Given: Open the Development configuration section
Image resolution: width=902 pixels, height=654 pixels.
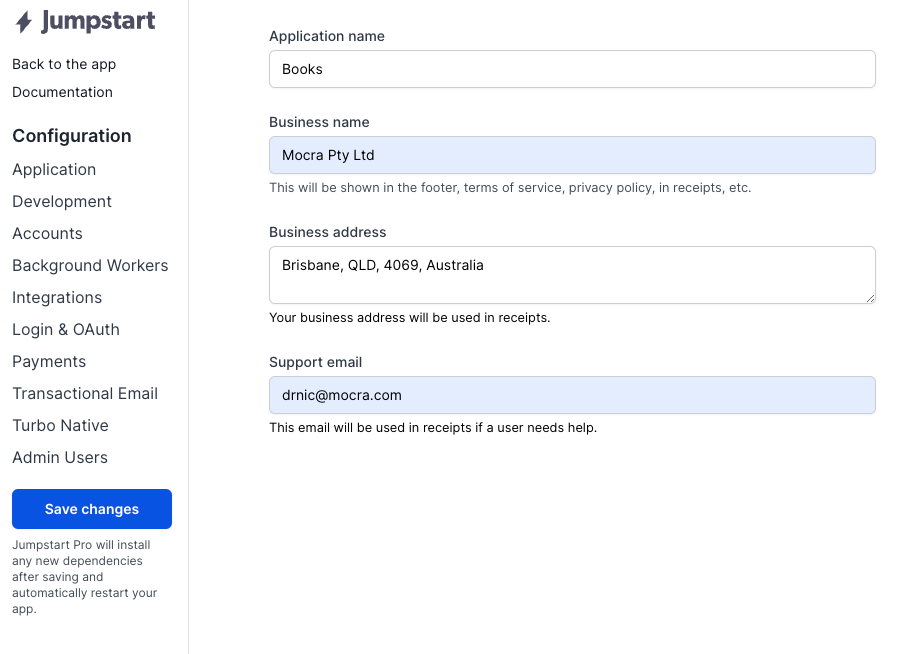Looking at the screenshot, I should coord(62,202).
